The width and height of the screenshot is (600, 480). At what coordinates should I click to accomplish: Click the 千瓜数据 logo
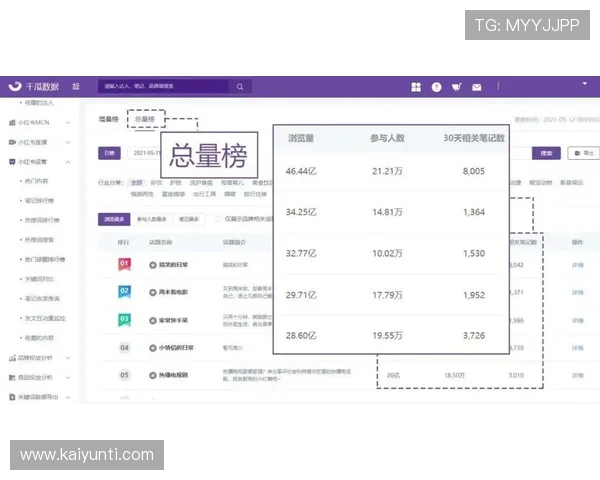[34, 87]
